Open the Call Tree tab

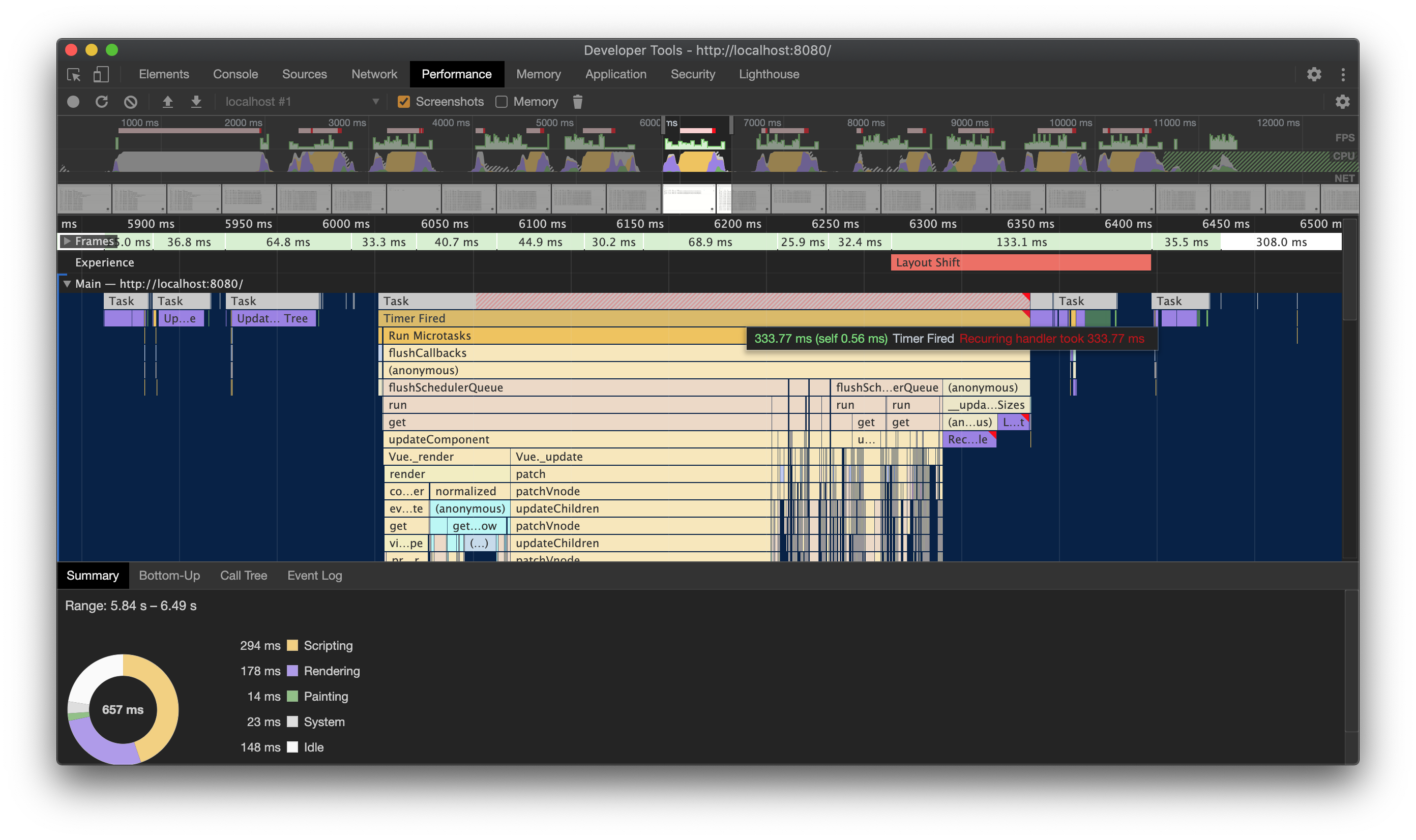pyautogui.click(x=244, y=575)
